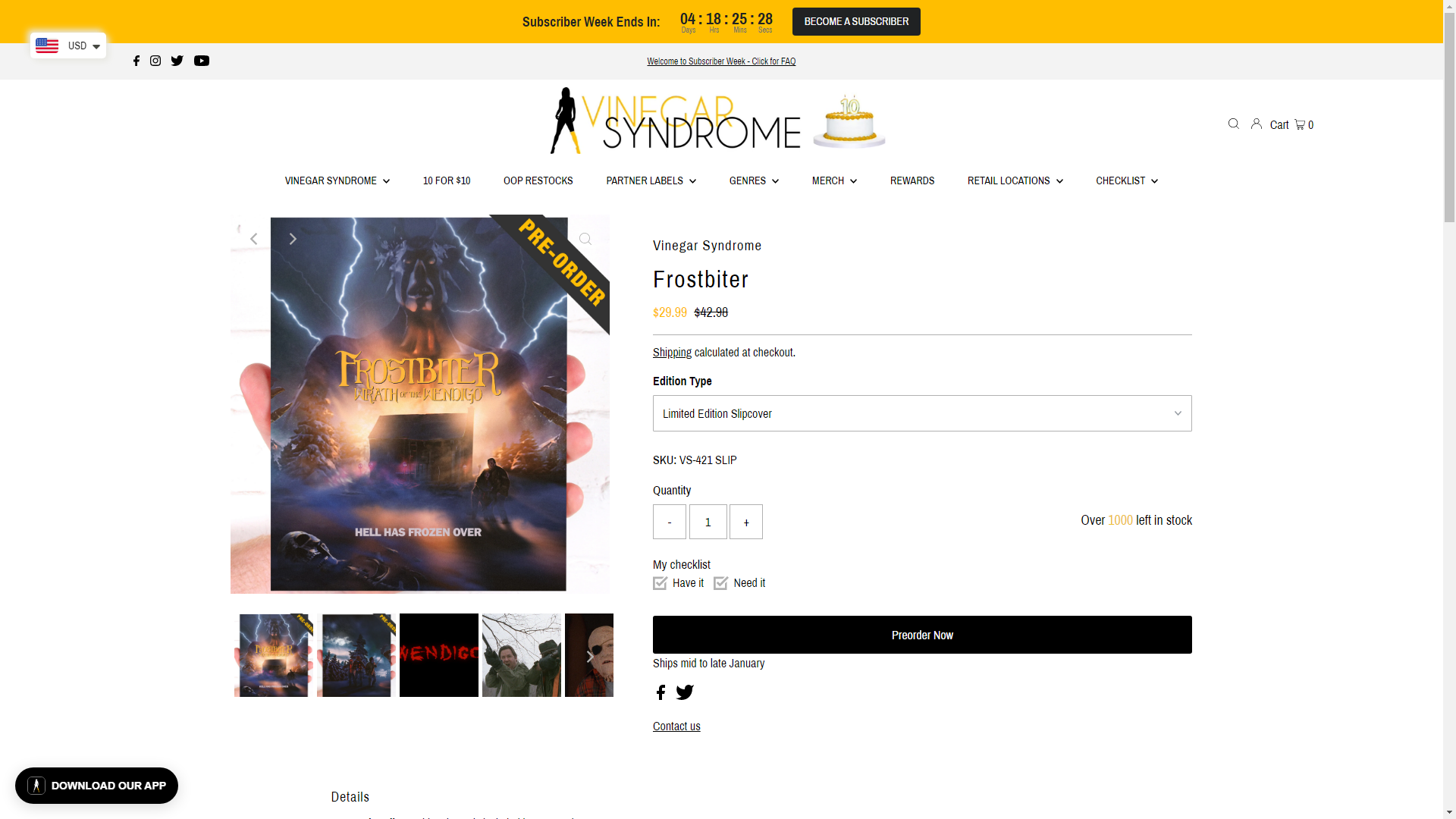Open the OOP Restocks menu item
The width and height of the screenshot is (1456, 819).
pos(538,180)
